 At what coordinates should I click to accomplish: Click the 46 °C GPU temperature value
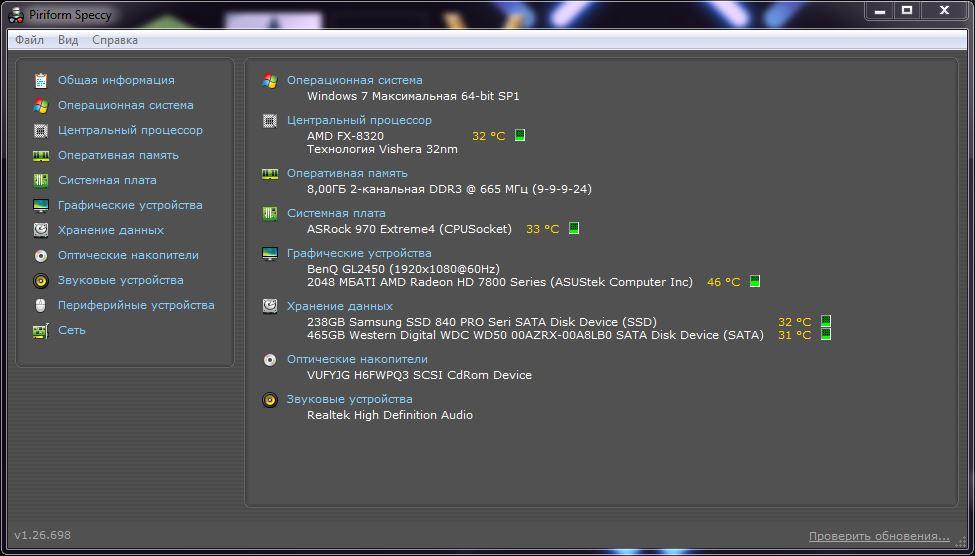click(x=724, y=282)
